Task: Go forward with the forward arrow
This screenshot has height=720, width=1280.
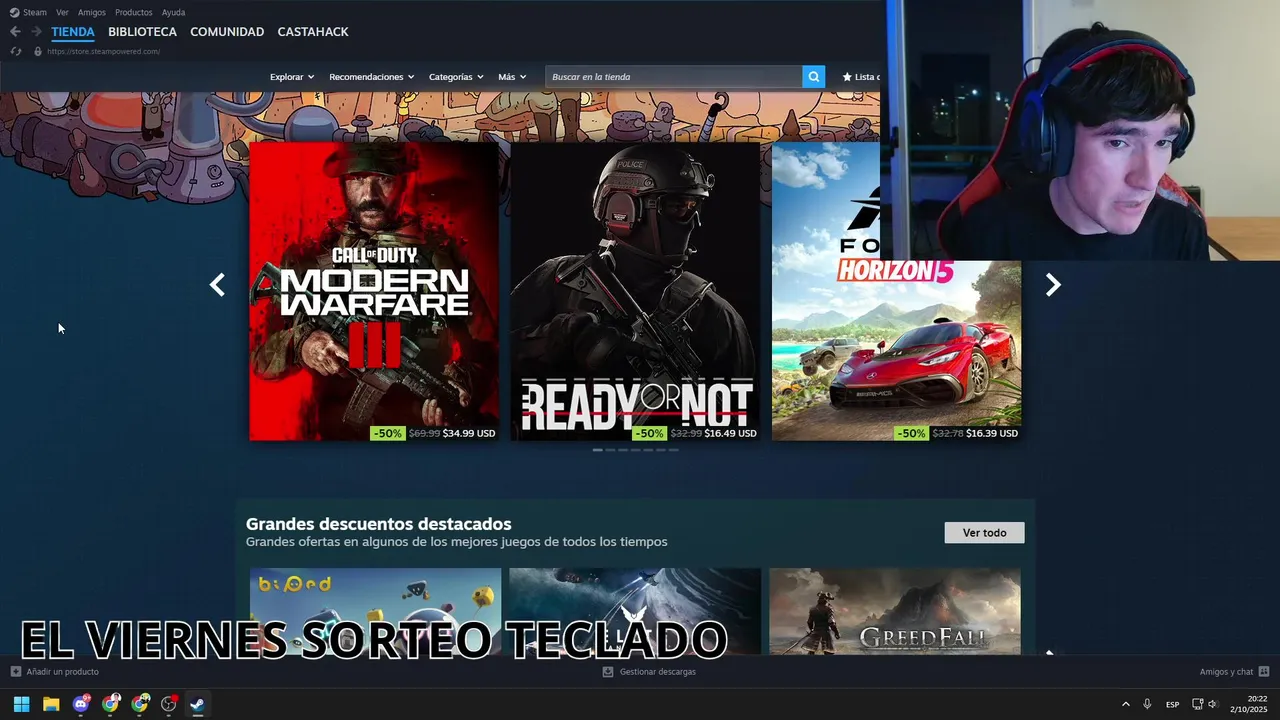Action: click(36, 32)
